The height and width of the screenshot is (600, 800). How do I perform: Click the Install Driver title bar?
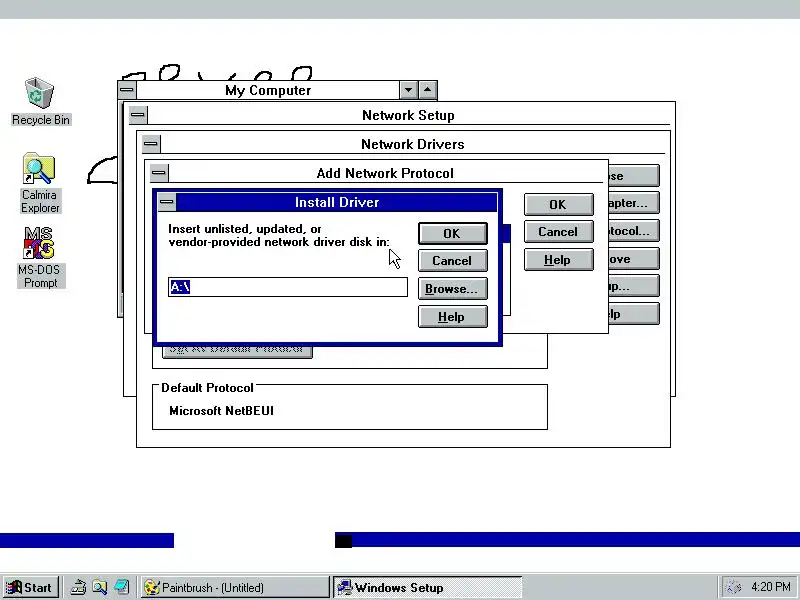point(337,202)
